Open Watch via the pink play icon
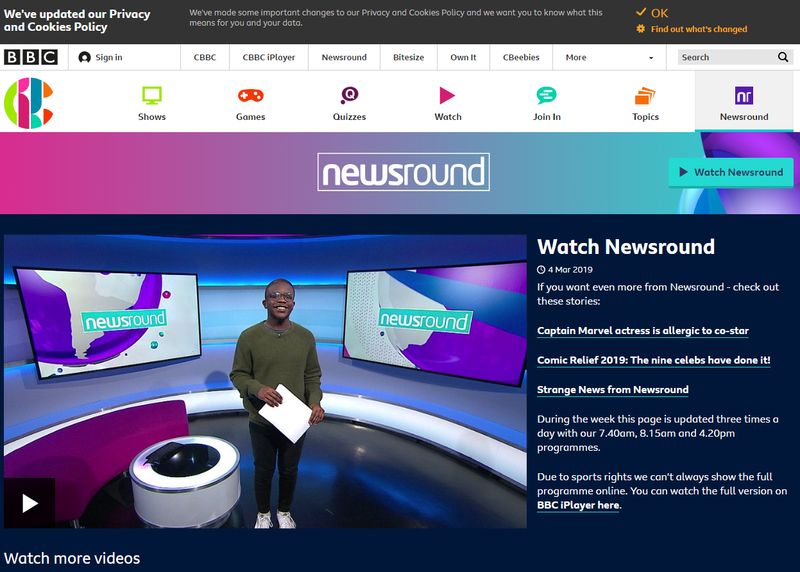The height and width of the screenshot is (572, 800). pyautogui.click(x=447, y=95)
